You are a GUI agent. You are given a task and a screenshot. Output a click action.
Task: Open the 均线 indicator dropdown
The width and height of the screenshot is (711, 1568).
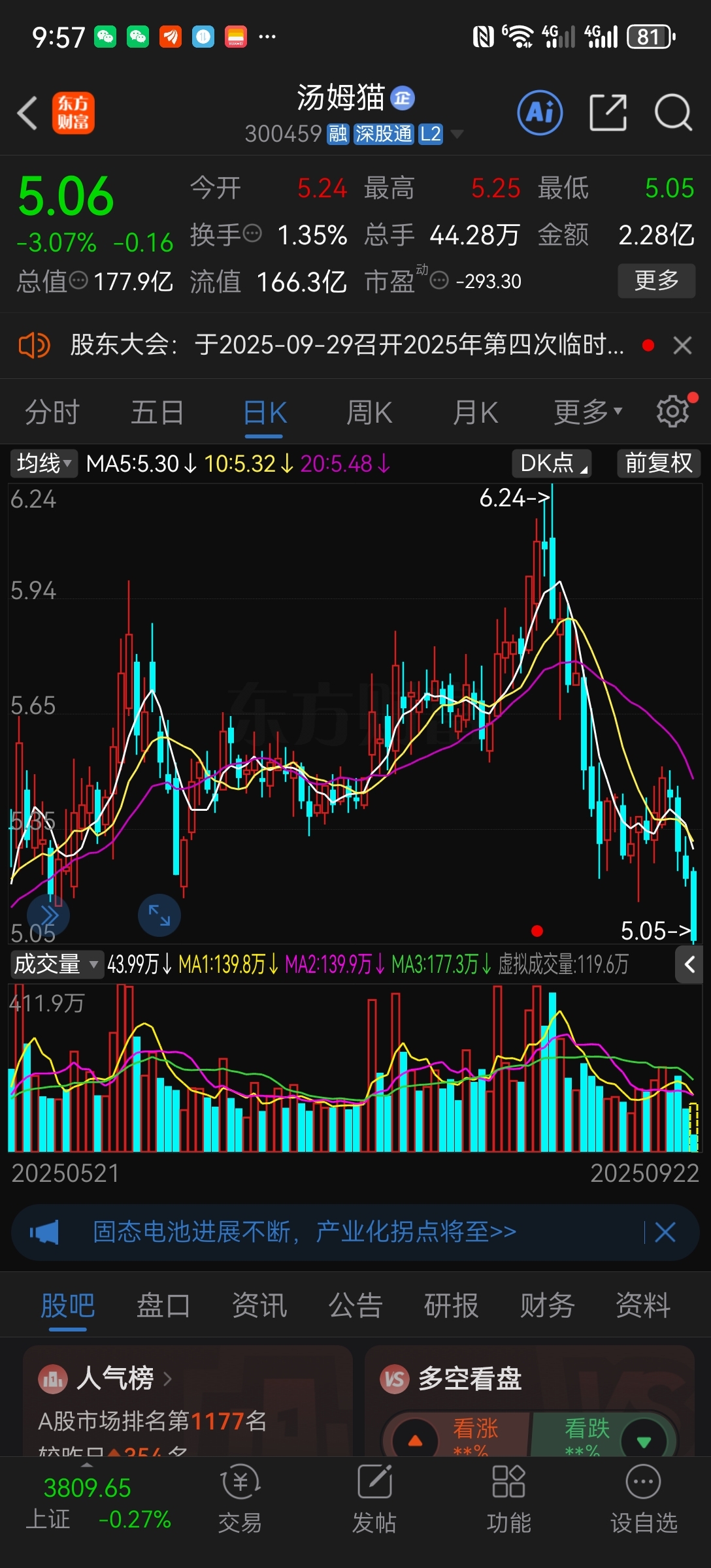click(44, 463)
